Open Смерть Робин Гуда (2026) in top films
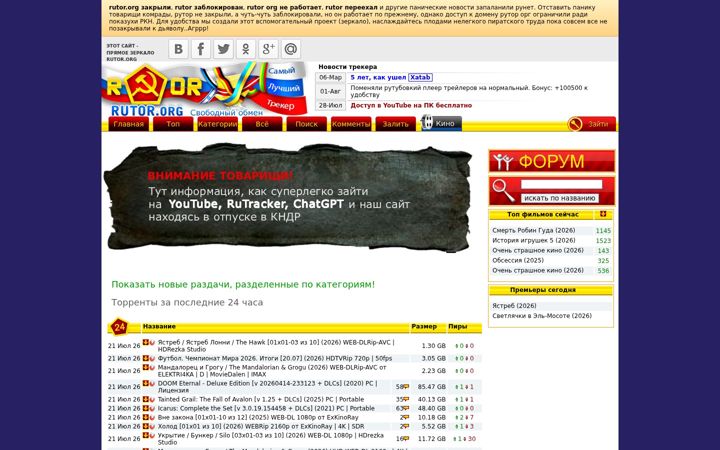The image size is (720, 450). [x=534, y=230]
